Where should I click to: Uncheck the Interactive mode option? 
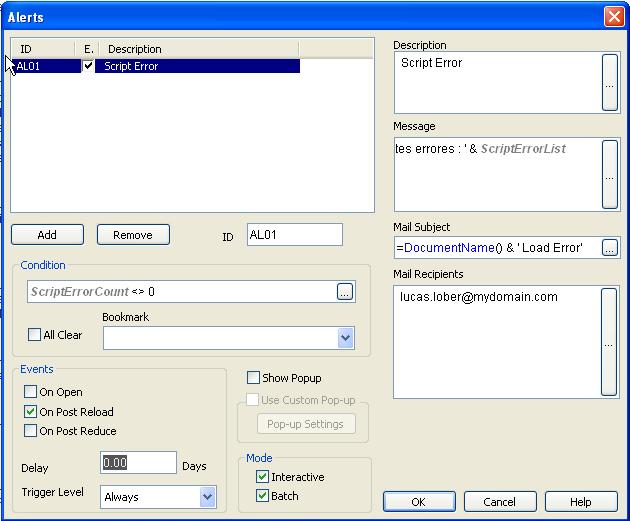262,476
